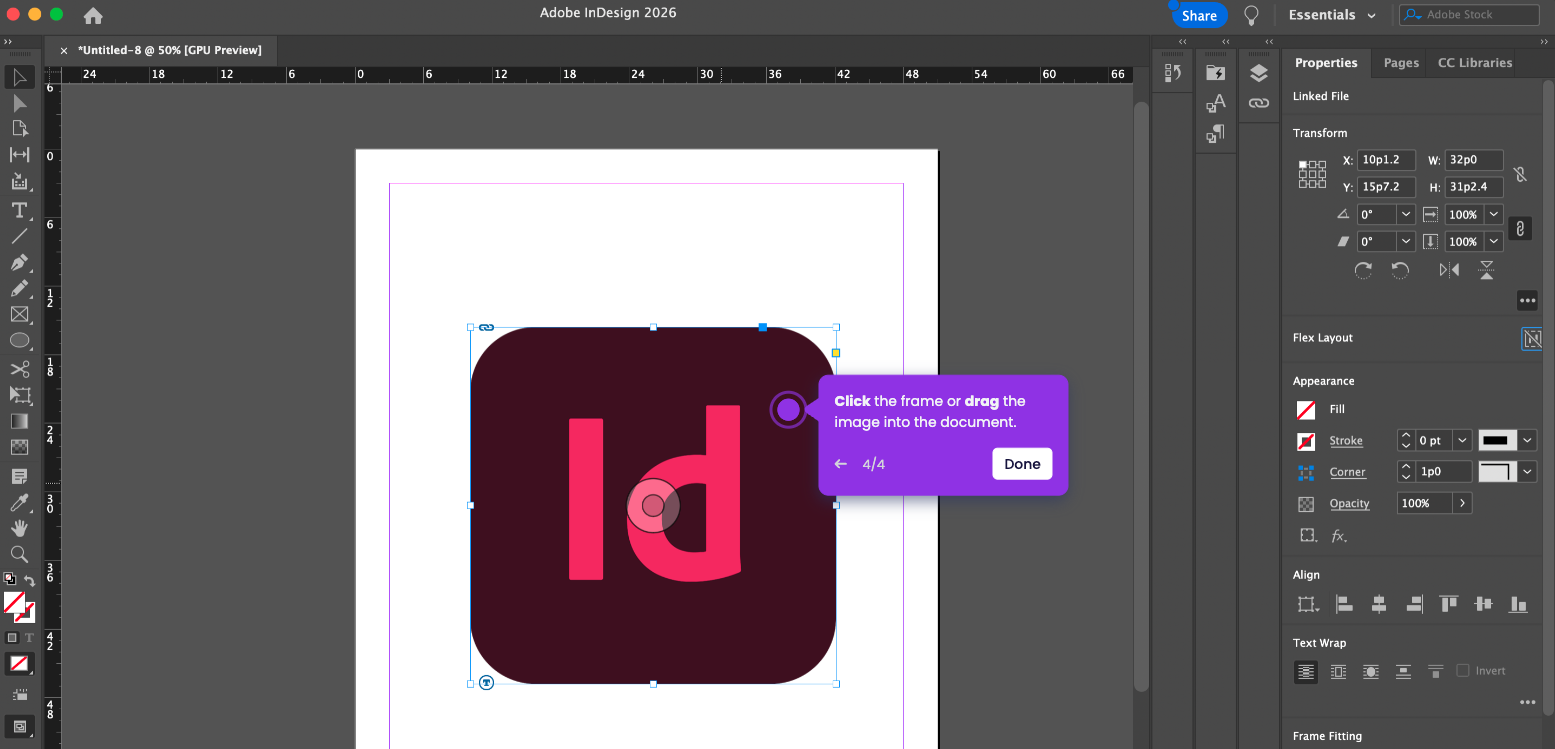Select No text wrap option
Image resolution: width=1555 pixels, height=749 pixels.
(1306, 672)
